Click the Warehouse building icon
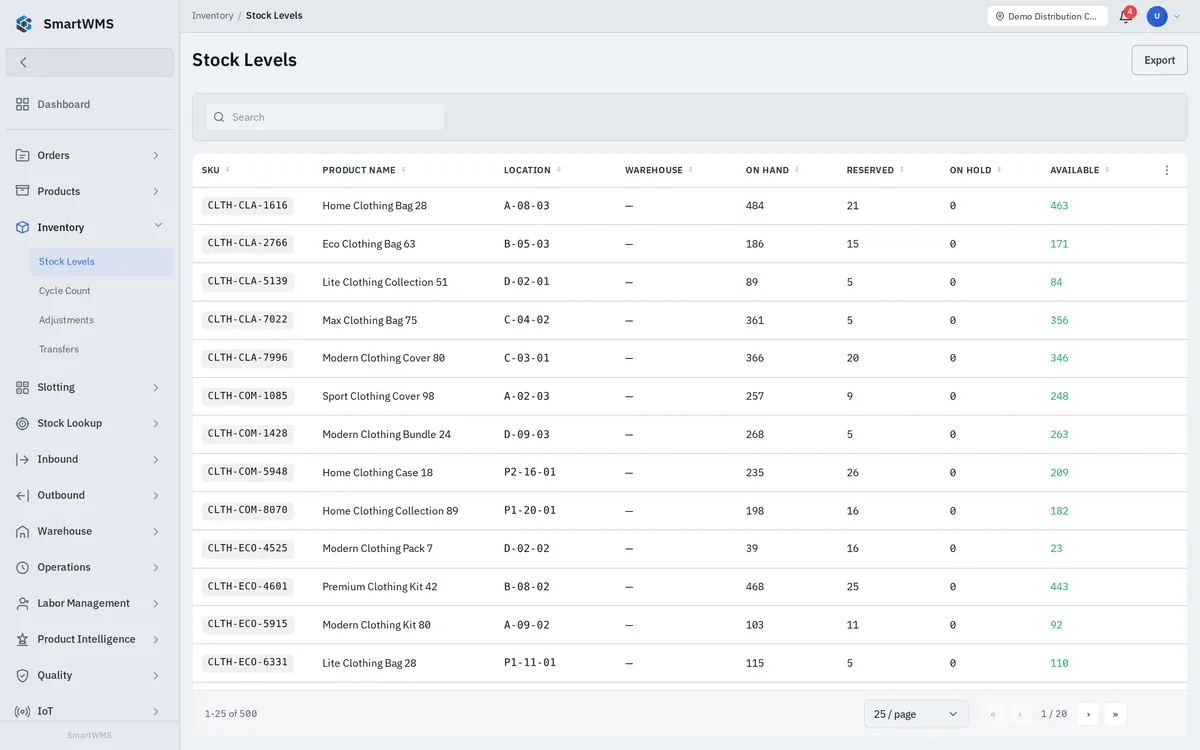The image size is (1200, 750). pos(22,531)
